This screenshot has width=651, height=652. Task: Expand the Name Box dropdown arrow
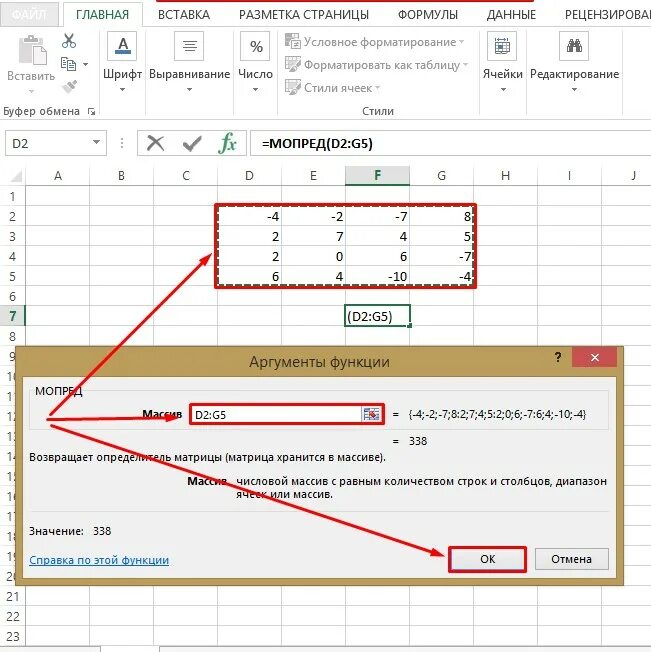pyautogui.click(x=96, y=143)
